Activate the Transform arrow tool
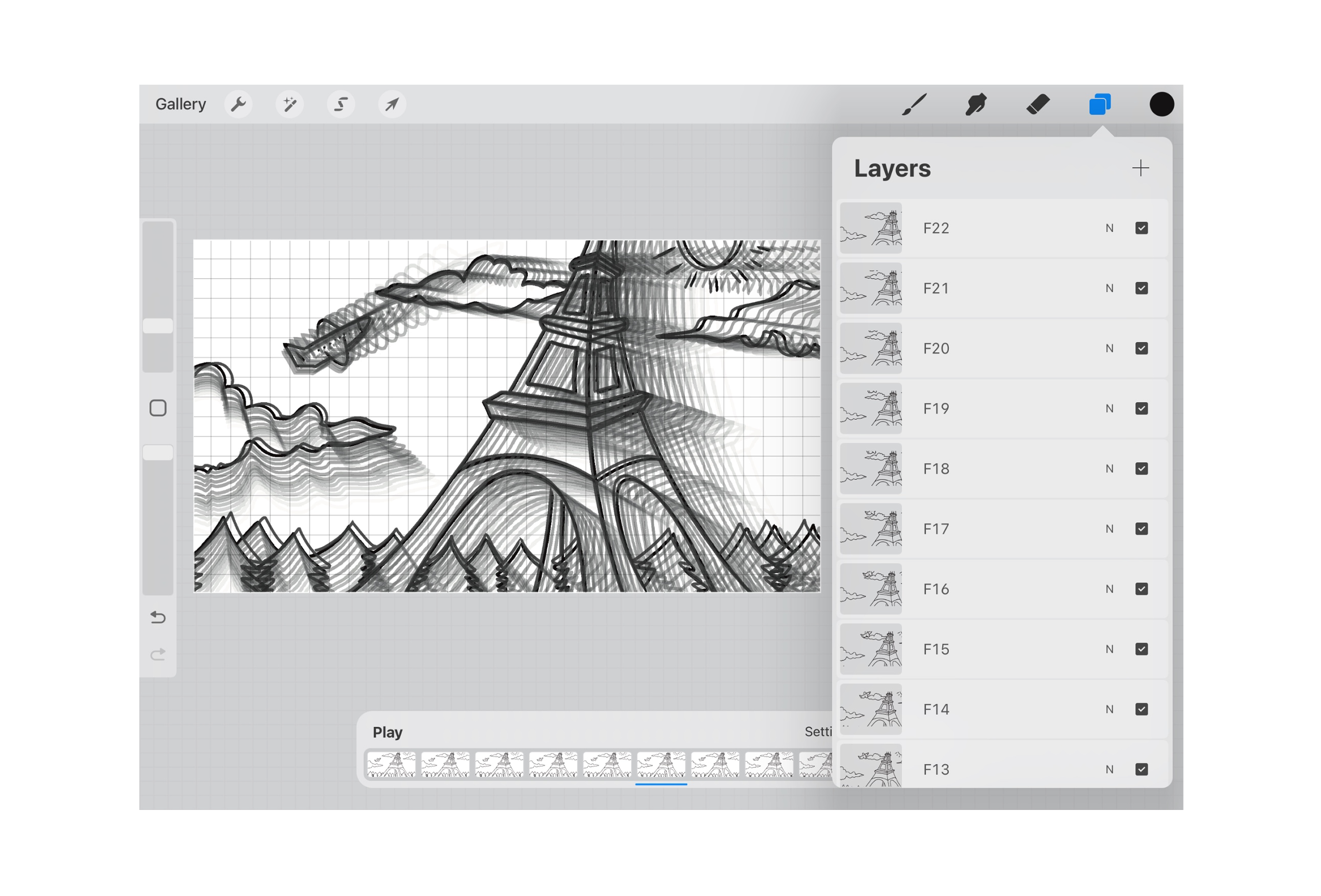Screen dimensions: 1321x896 (x=392, y=105)
